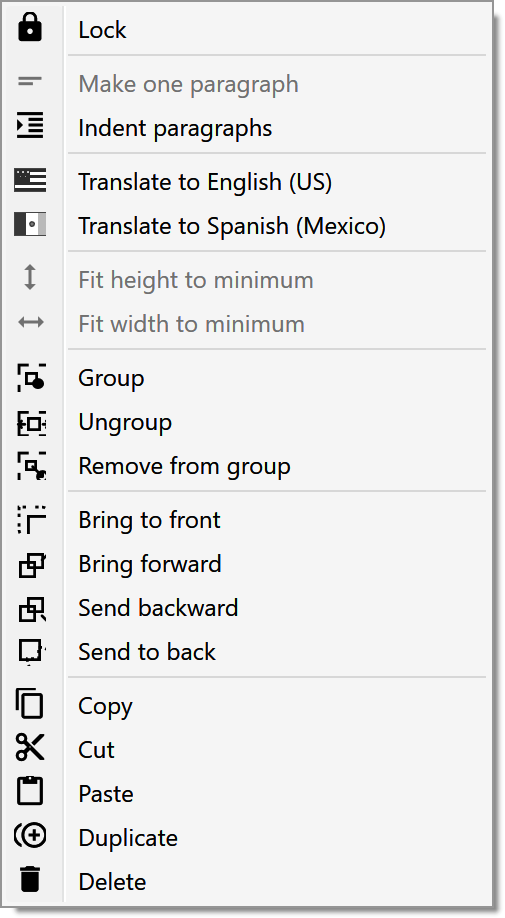Screen dimensions: 505x918
Task: Click the Duplicate plus icon
Action: coord(30,835)
